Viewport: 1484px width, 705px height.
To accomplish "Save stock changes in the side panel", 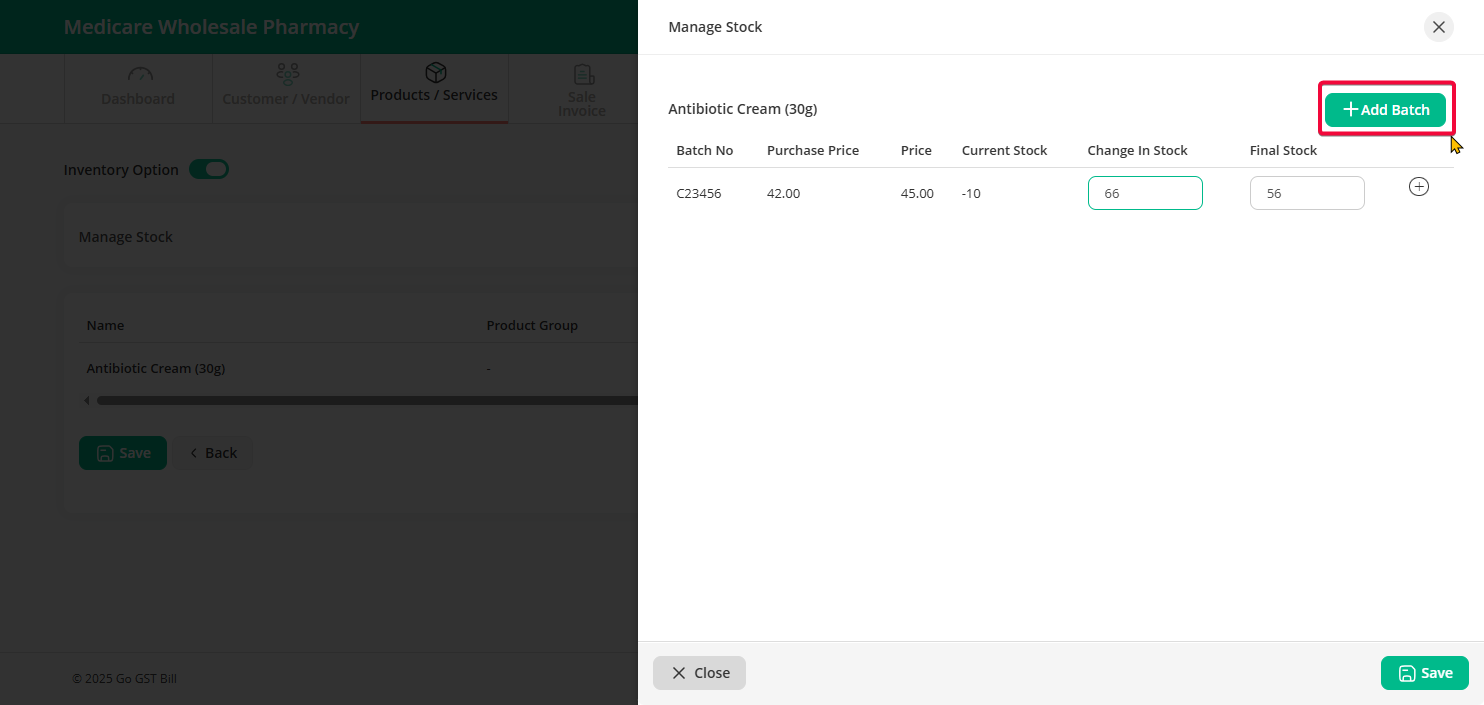I will [x=1424, y=673].
